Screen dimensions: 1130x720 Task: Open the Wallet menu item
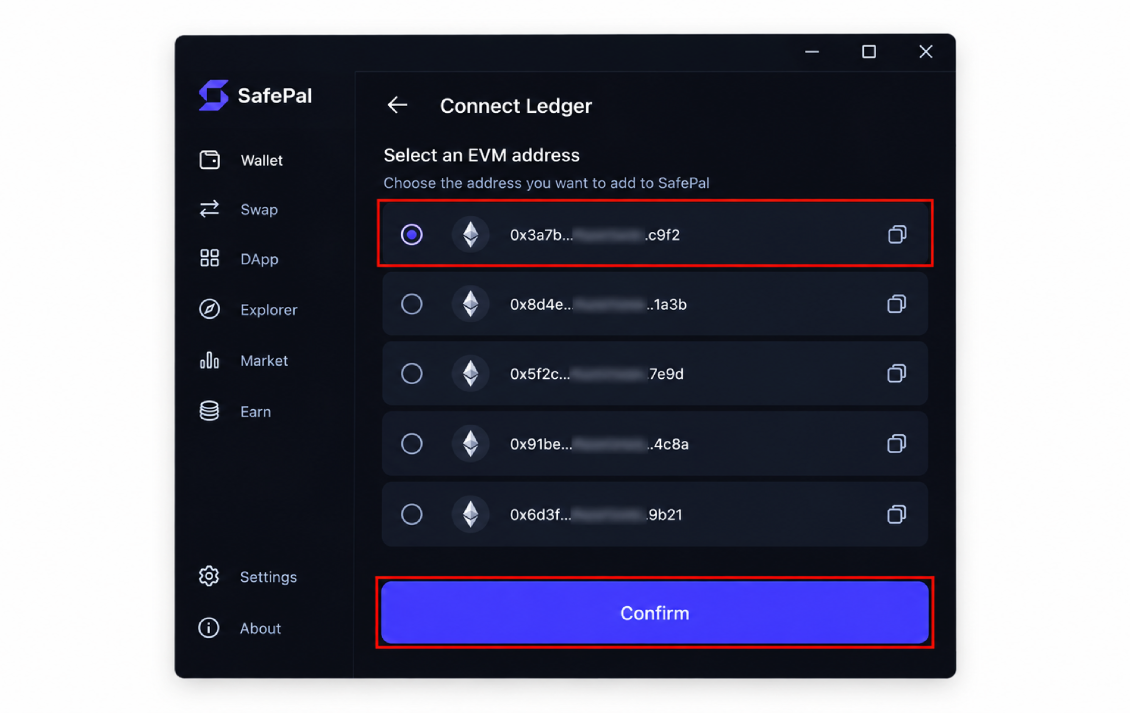coord(262,160)
